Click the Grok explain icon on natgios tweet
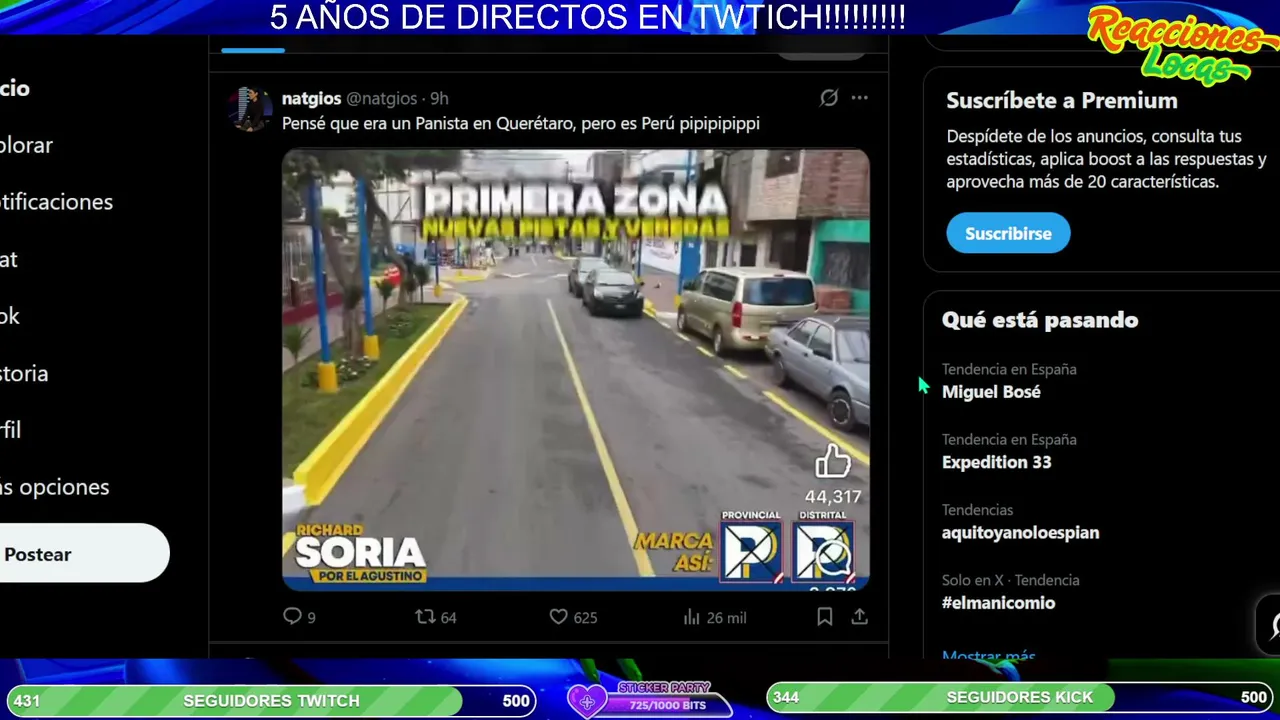The height and width of the screenshot is (720, 1280). pyautogui.click(x=829, y=98)
